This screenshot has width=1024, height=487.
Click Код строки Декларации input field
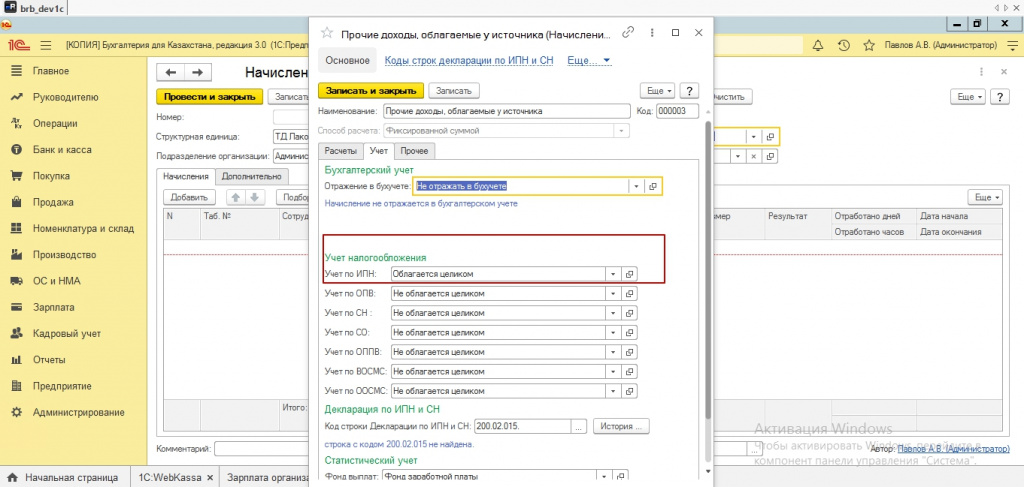pyautogui.click(x=522, y=426)
